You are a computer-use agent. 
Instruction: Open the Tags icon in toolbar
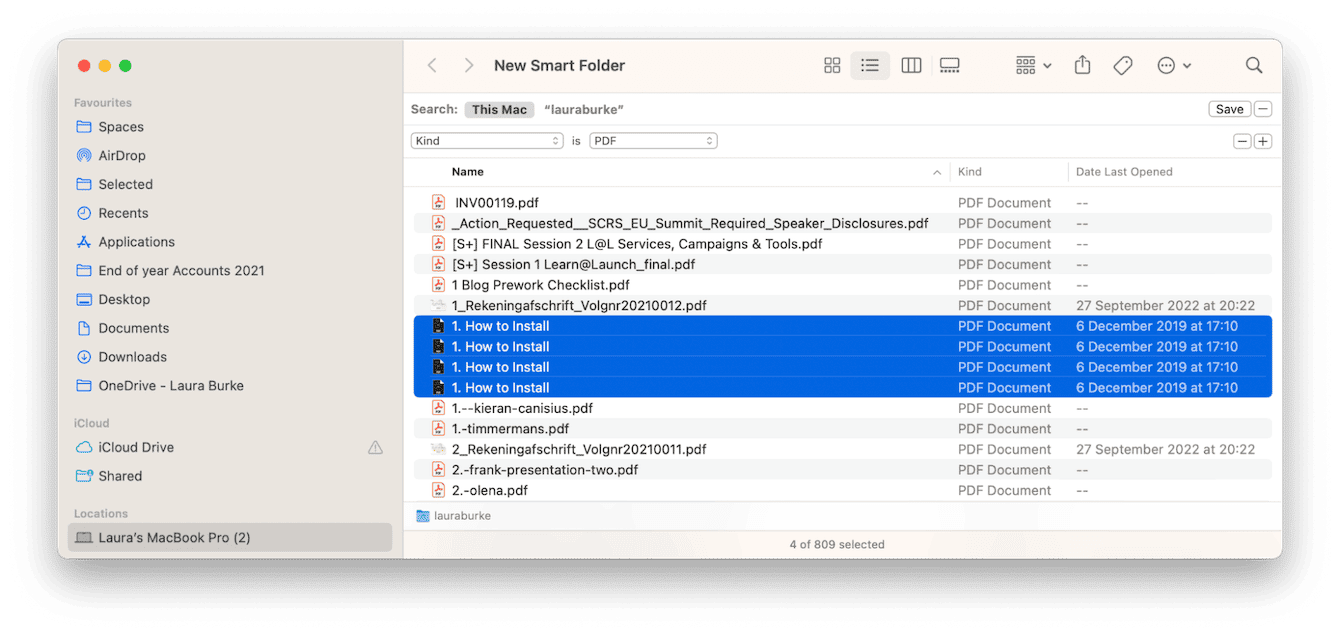tap(1122, 65)
